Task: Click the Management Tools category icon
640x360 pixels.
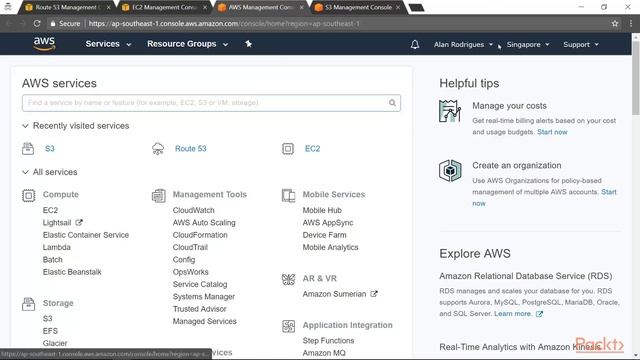Action: tap(159, 196)
